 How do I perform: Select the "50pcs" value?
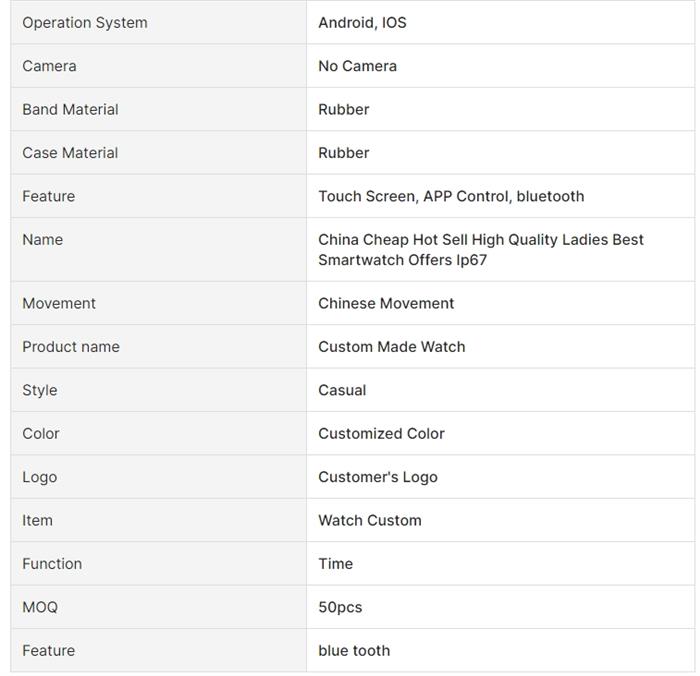coord(340,607)
